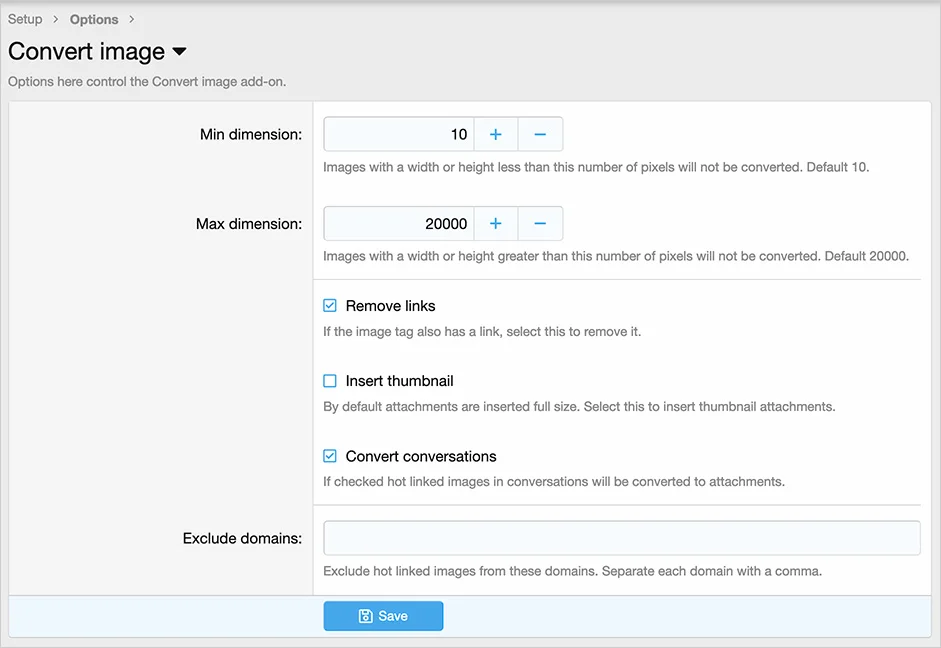Click the "Min dimension:" field label
Screen dimensions: 941x648
click(x=250, y=134)
